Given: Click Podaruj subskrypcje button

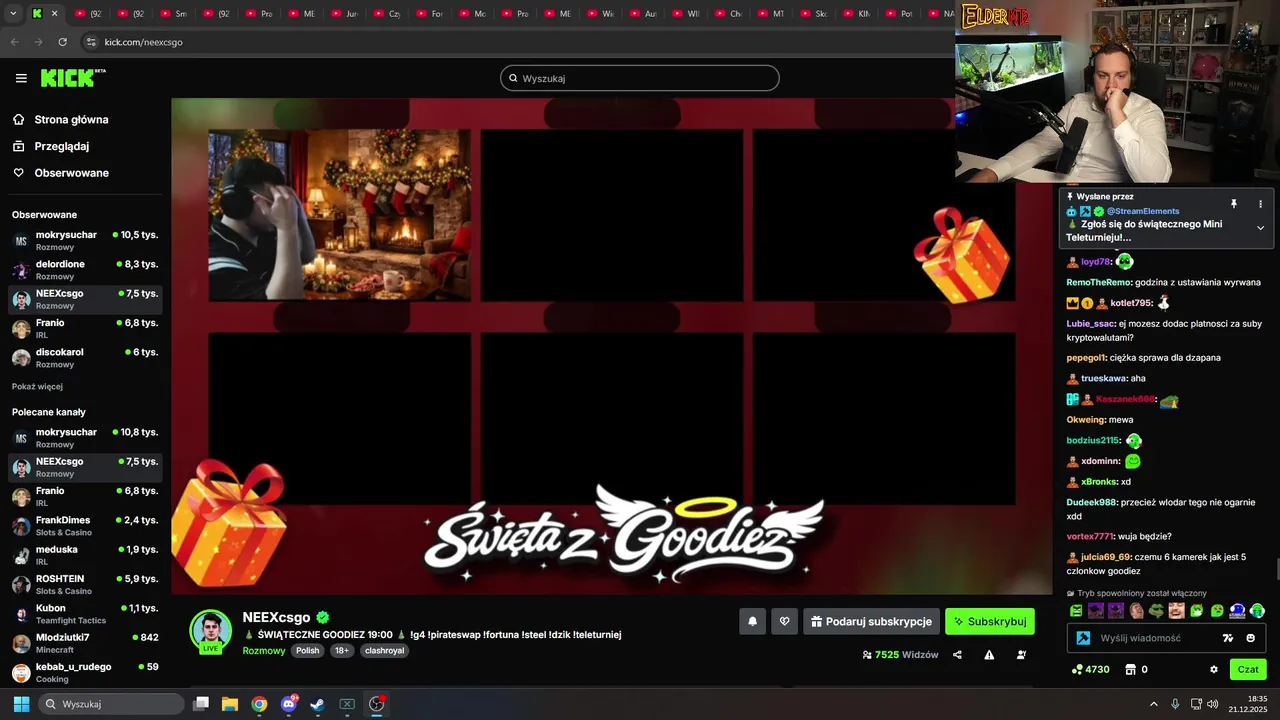Looking at the screenshot, I should pyautogui.click(x=871, y=621).
